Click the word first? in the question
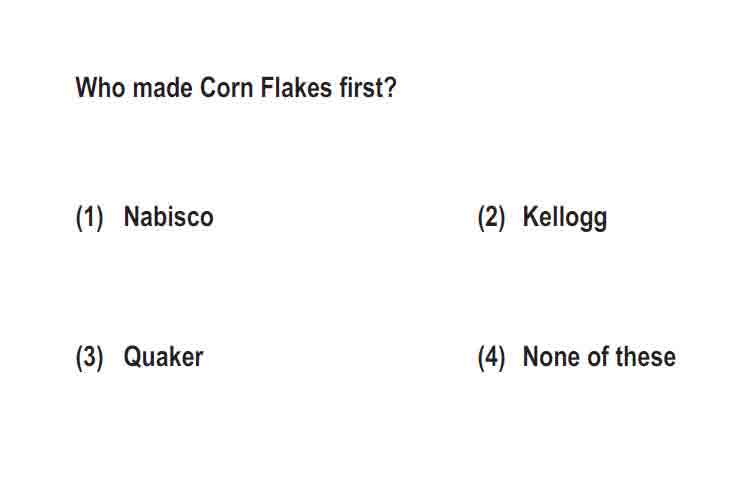This screenshot has height=500, width=750. click(x=368, y=88)
